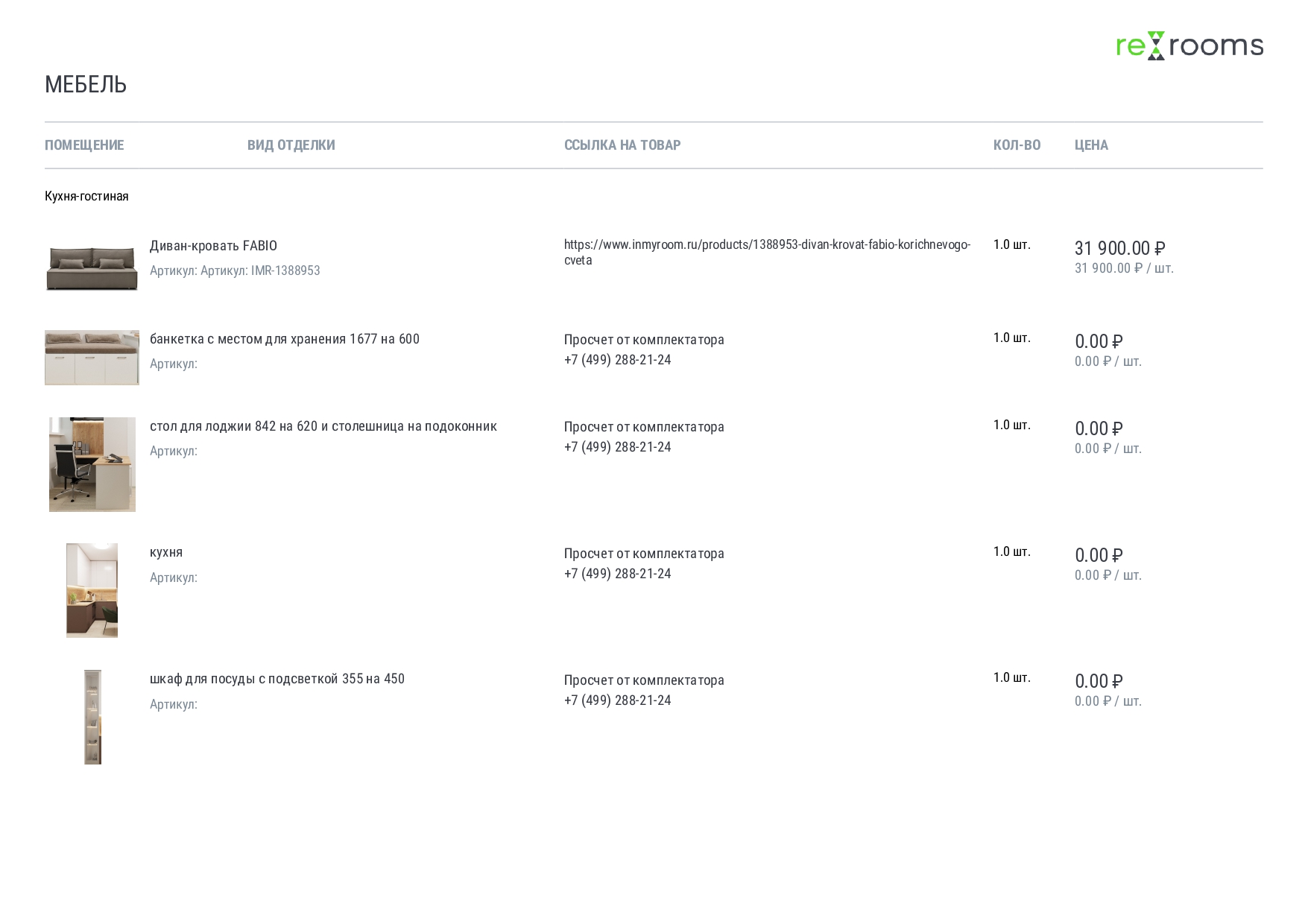Click the КОЛ-ВО column header
The height and width of the screenshot is (924, 1308).
tap(1017, 145)
